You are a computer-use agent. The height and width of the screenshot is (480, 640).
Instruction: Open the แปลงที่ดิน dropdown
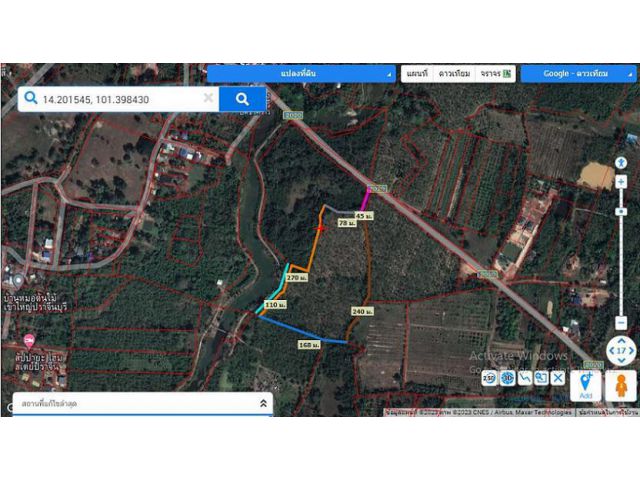click(x=301, y=74)
